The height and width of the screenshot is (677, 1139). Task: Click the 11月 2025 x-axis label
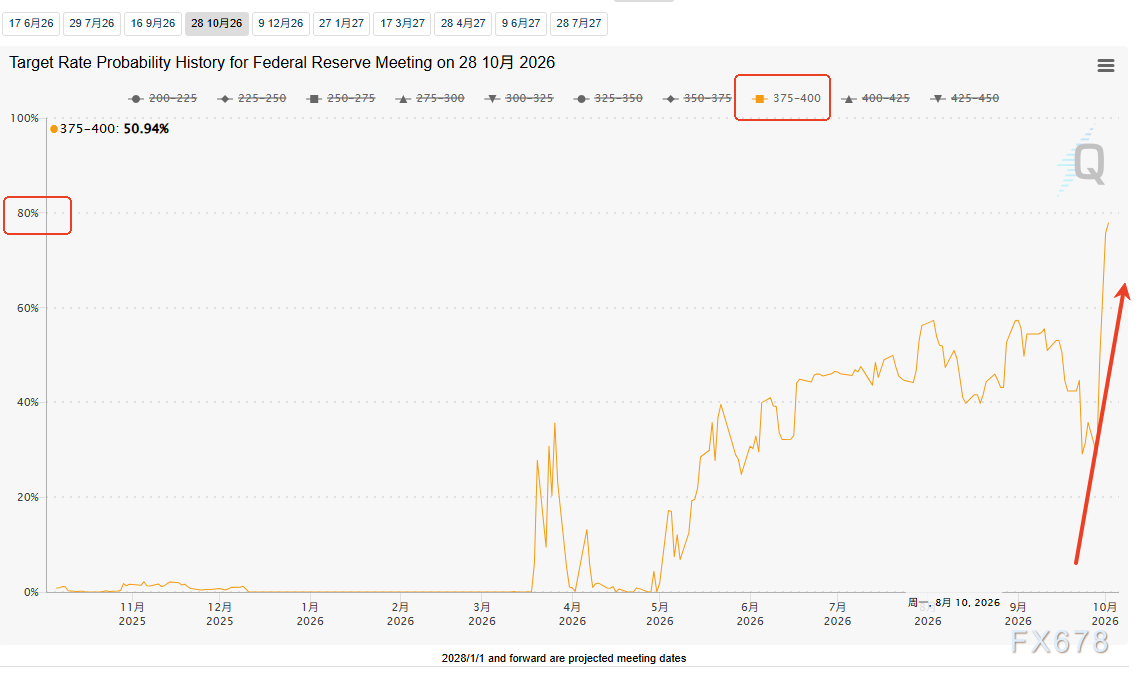pyautogui.click(x=132, y=614)
